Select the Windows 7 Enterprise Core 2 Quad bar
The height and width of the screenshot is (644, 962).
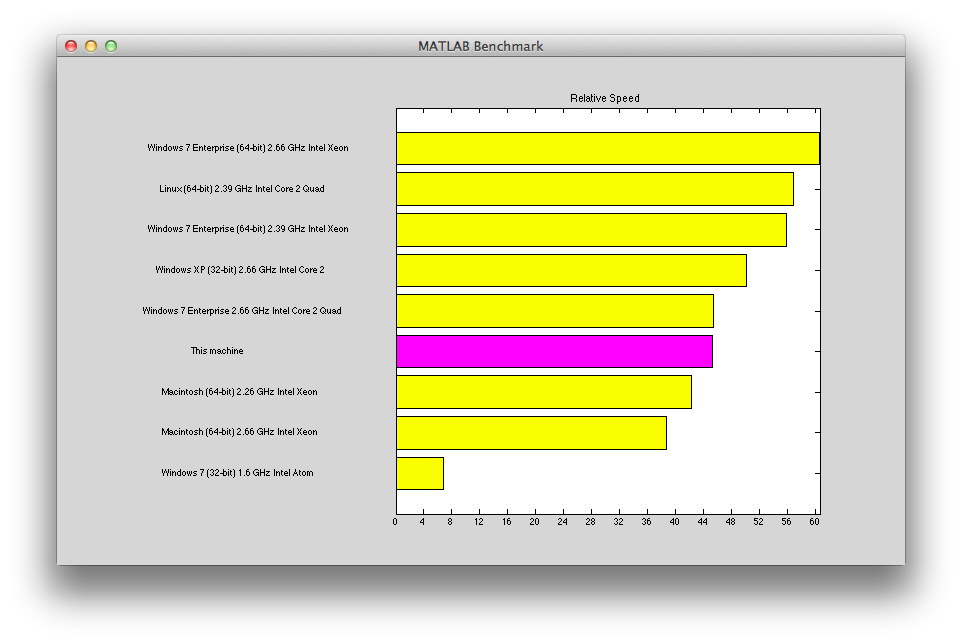555,311
